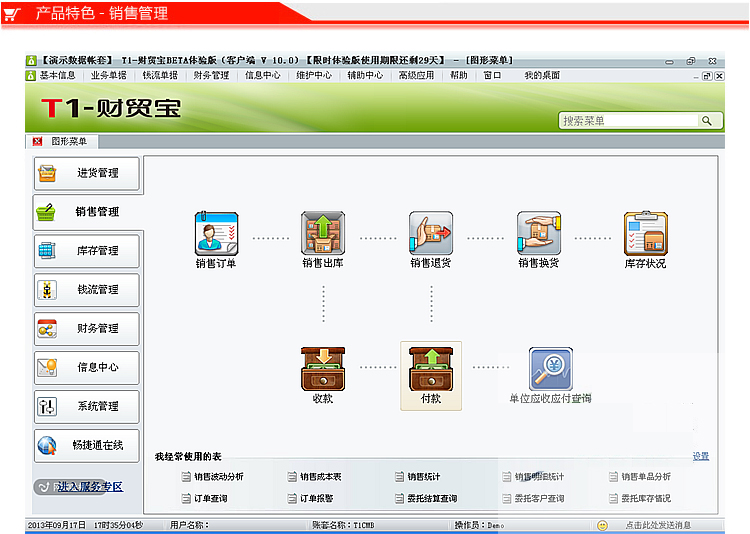Screen dimensions: 750x534
Task: Click the smiley face icon in status bar
Action: click(602, 525)
